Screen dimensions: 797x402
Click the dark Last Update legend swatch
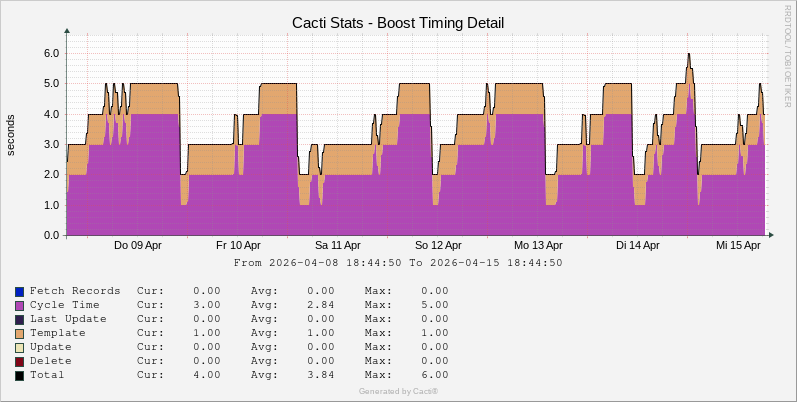pyautogui.click(x=19, y=319)
